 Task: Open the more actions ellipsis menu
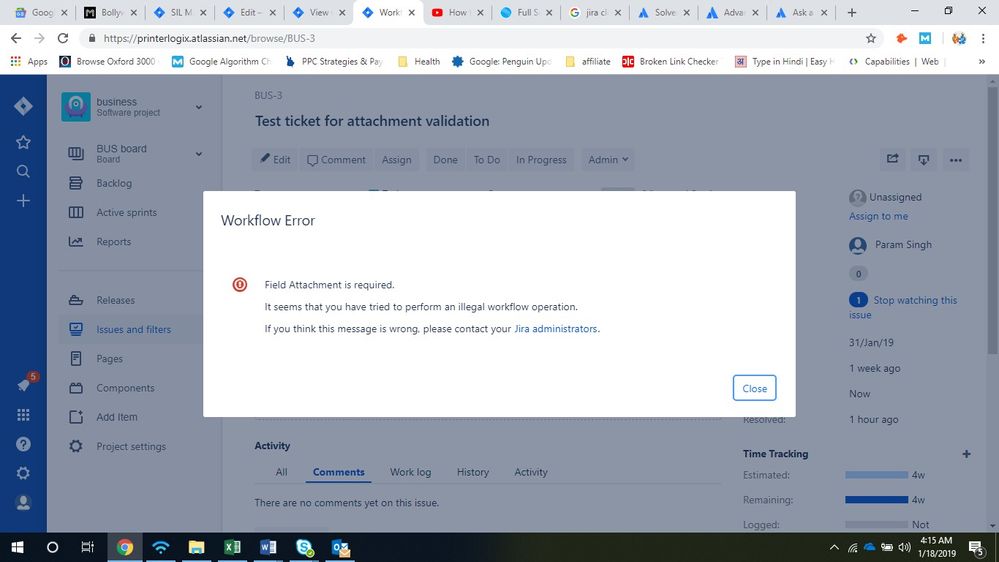(x=955, y=159)
